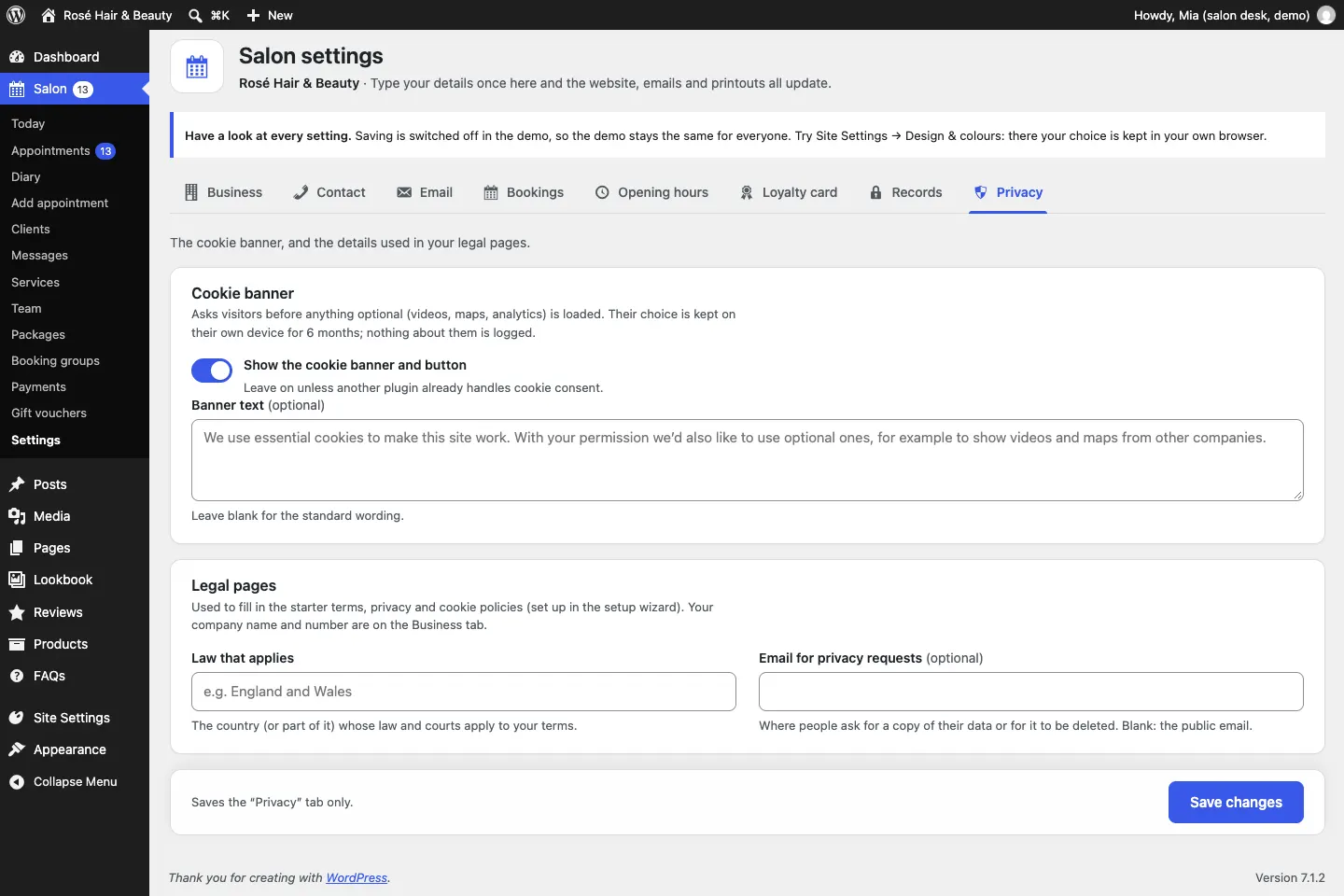1344x896 pixels.
Task: Click the Save changes button
Action: click(x=1236, y=803)
